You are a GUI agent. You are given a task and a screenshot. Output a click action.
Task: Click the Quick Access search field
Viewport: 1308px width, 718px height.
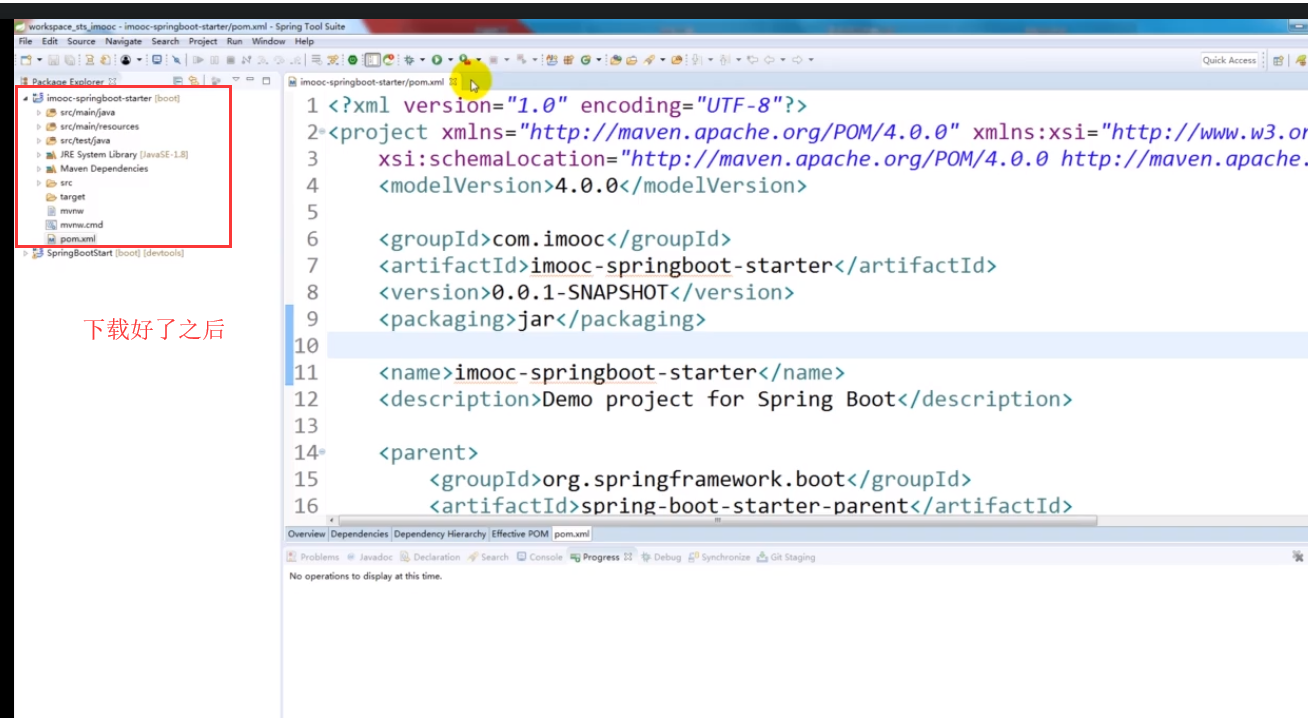(x=1229, y=60)
